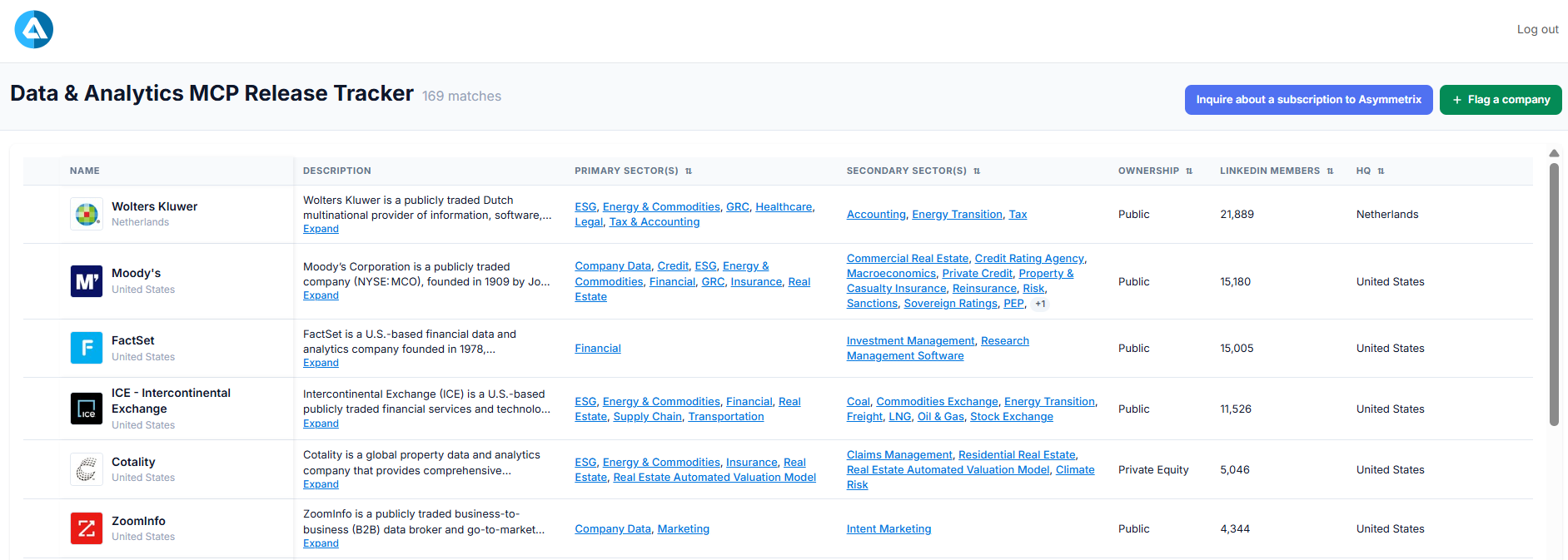Viewport: 1568px width, 560px height.
Task: Open the Tax & Accounting sector link
Action: [x=655, y=221]
